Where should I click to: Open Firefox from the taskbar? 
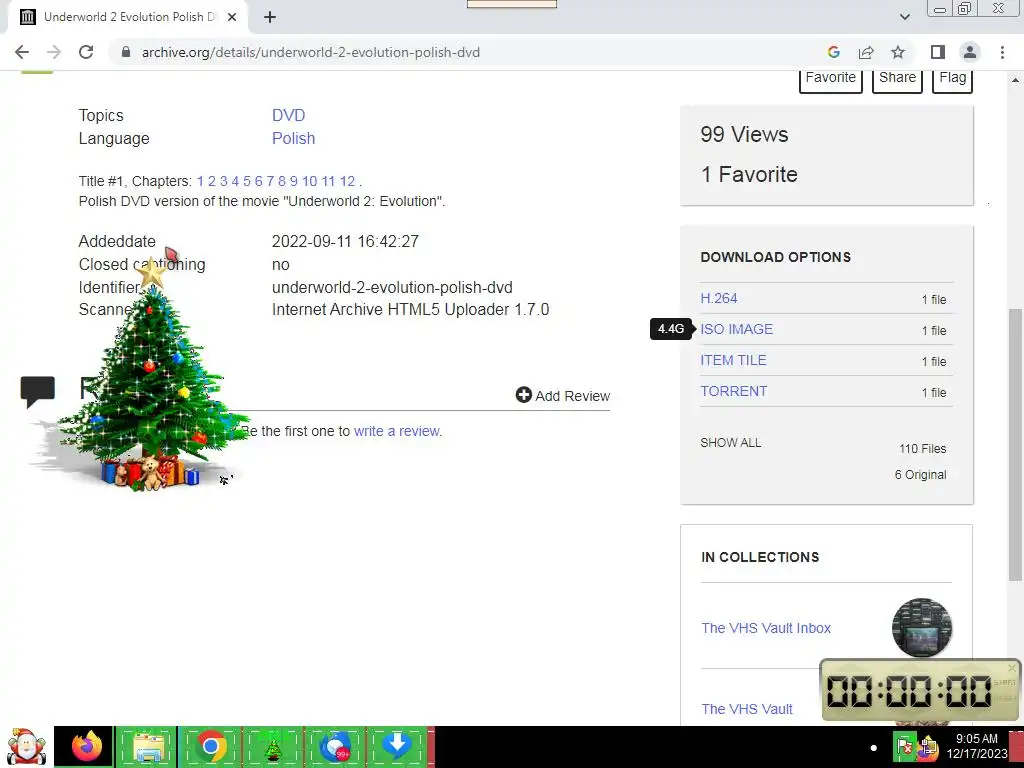86,746
